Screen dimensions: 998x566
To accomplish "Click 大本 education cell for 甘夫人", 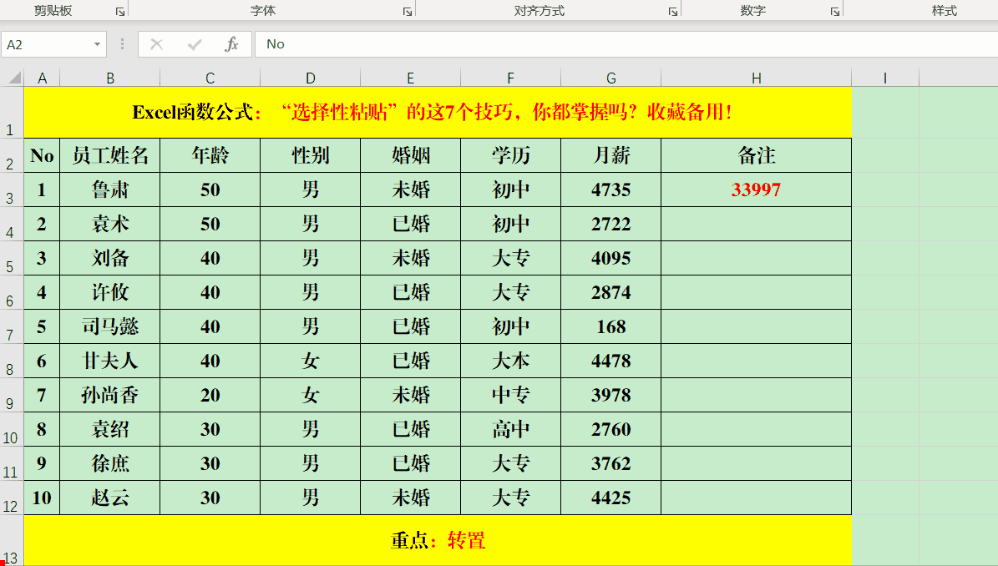I will pos(510,361).
